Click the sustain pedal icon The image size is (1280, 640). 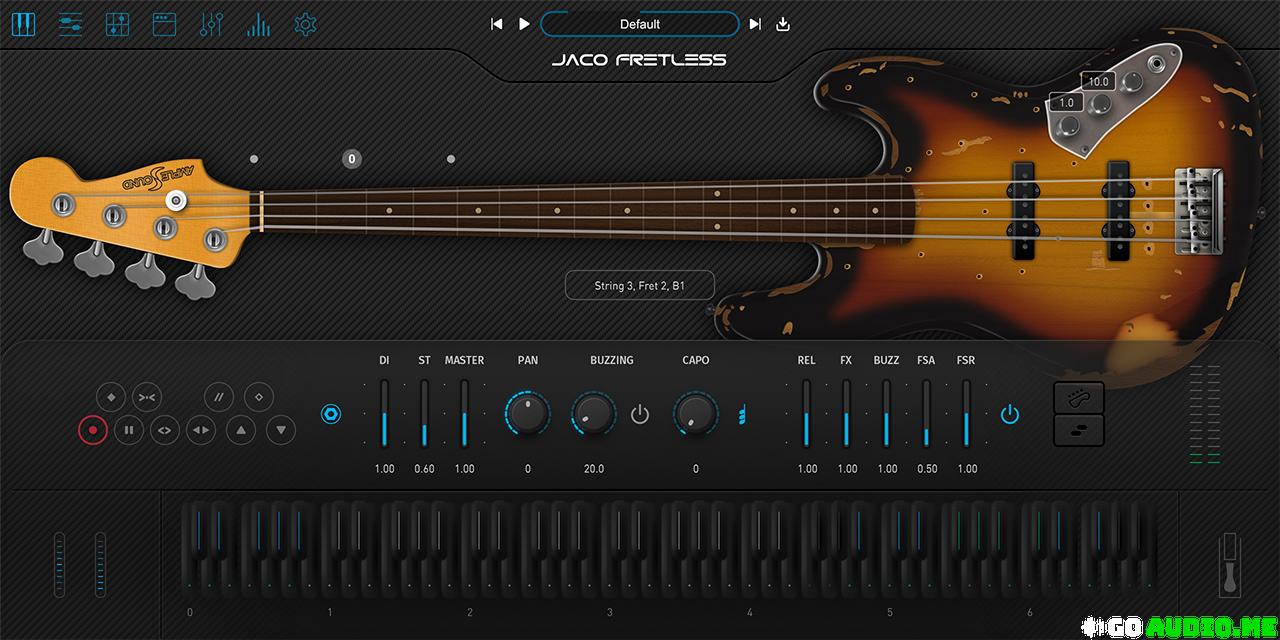coord(1229,565)
